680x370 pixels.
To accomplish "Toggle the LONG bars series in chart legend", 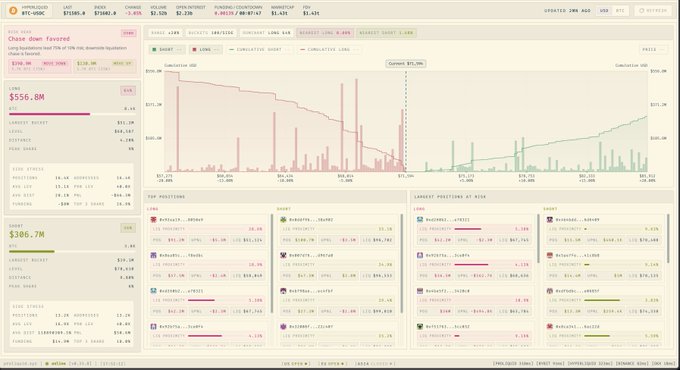I will 206,49.
